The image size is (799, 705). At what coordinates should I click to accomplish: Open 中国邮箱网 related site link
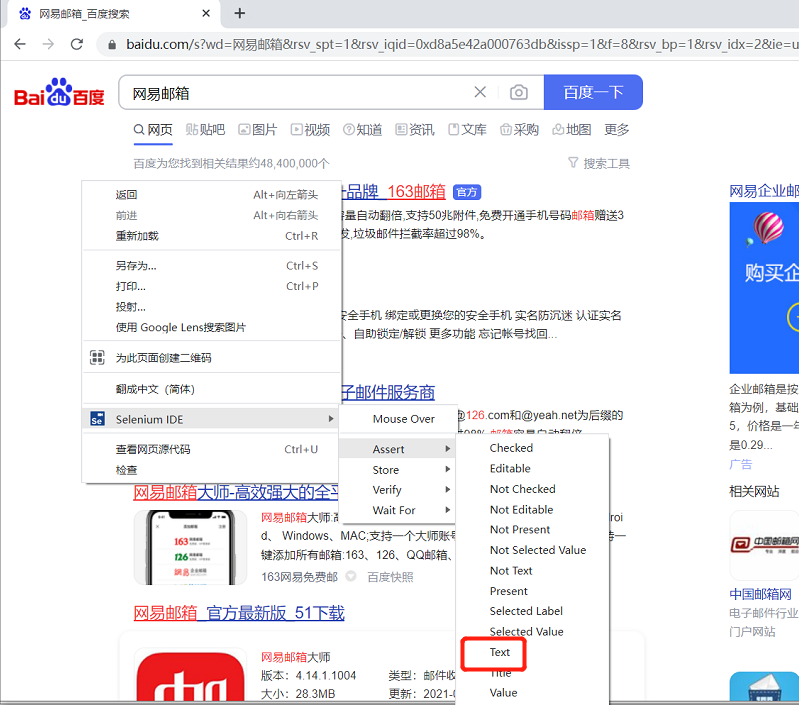[760, 594]
